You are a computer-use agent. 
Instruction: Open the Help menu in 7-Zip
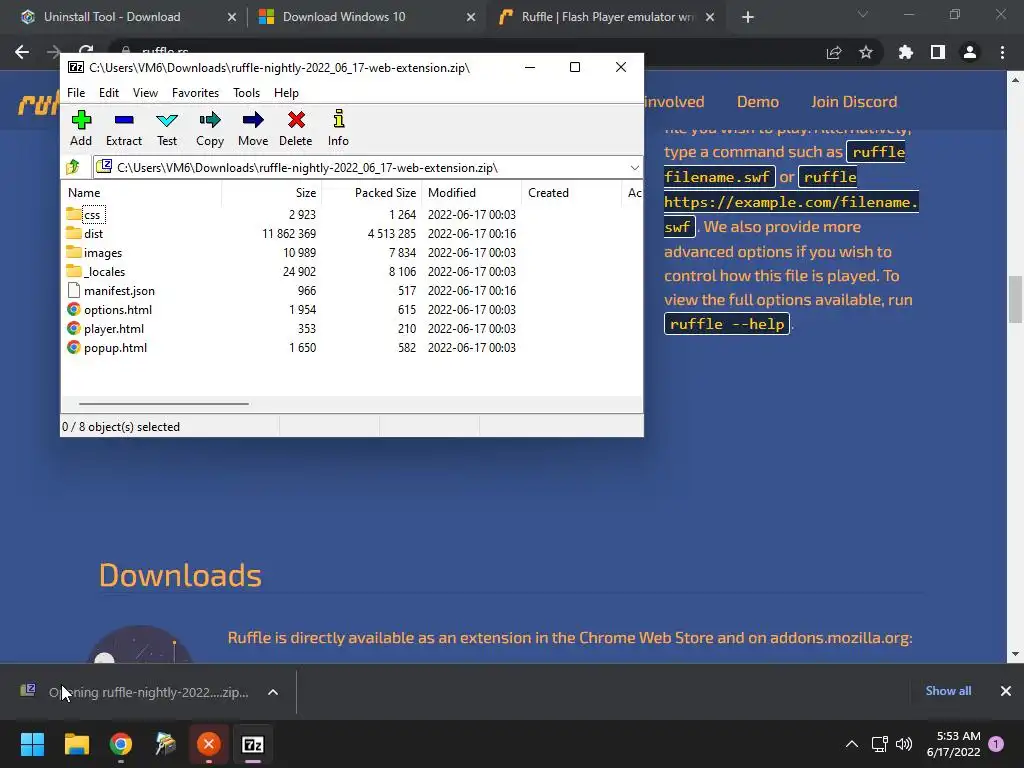pos(286,93)
